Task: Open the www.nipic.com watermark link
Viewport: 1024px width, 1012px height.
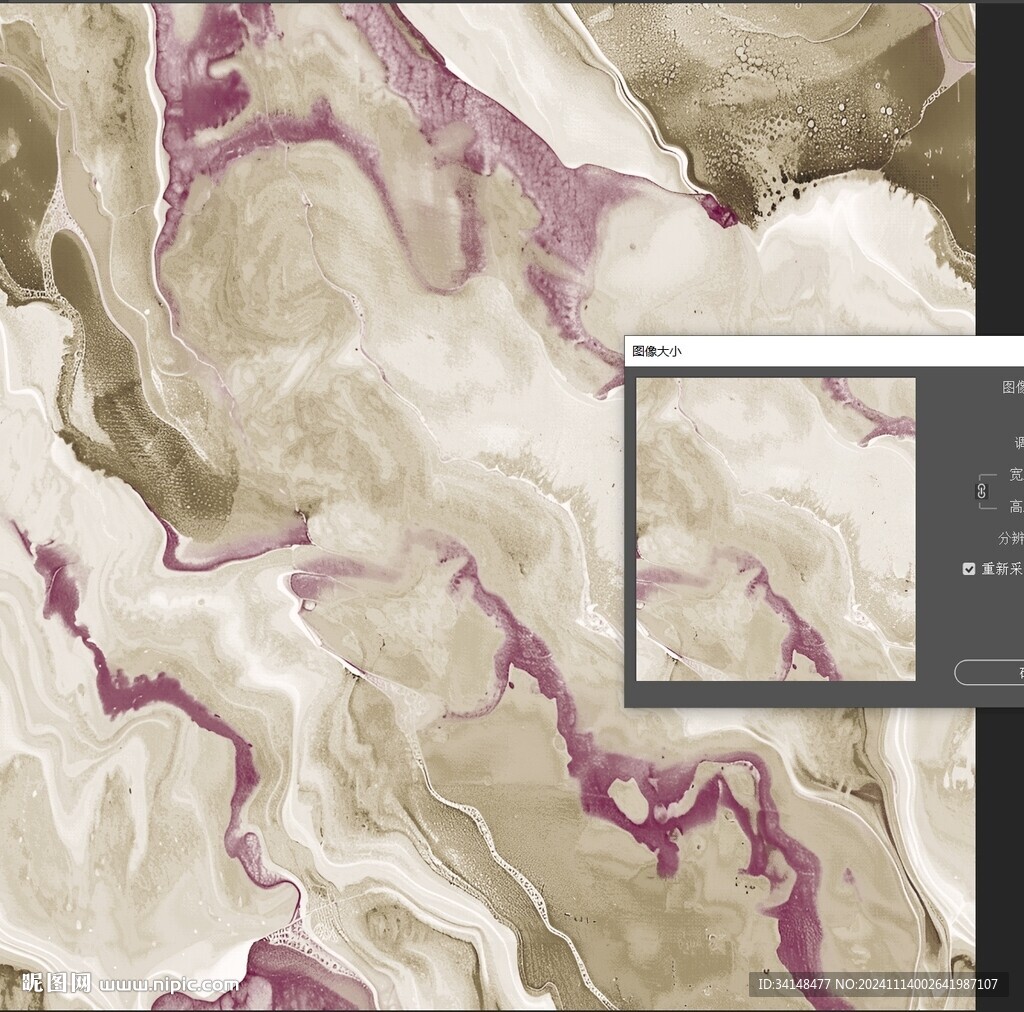Action: (x=168, y=984)
